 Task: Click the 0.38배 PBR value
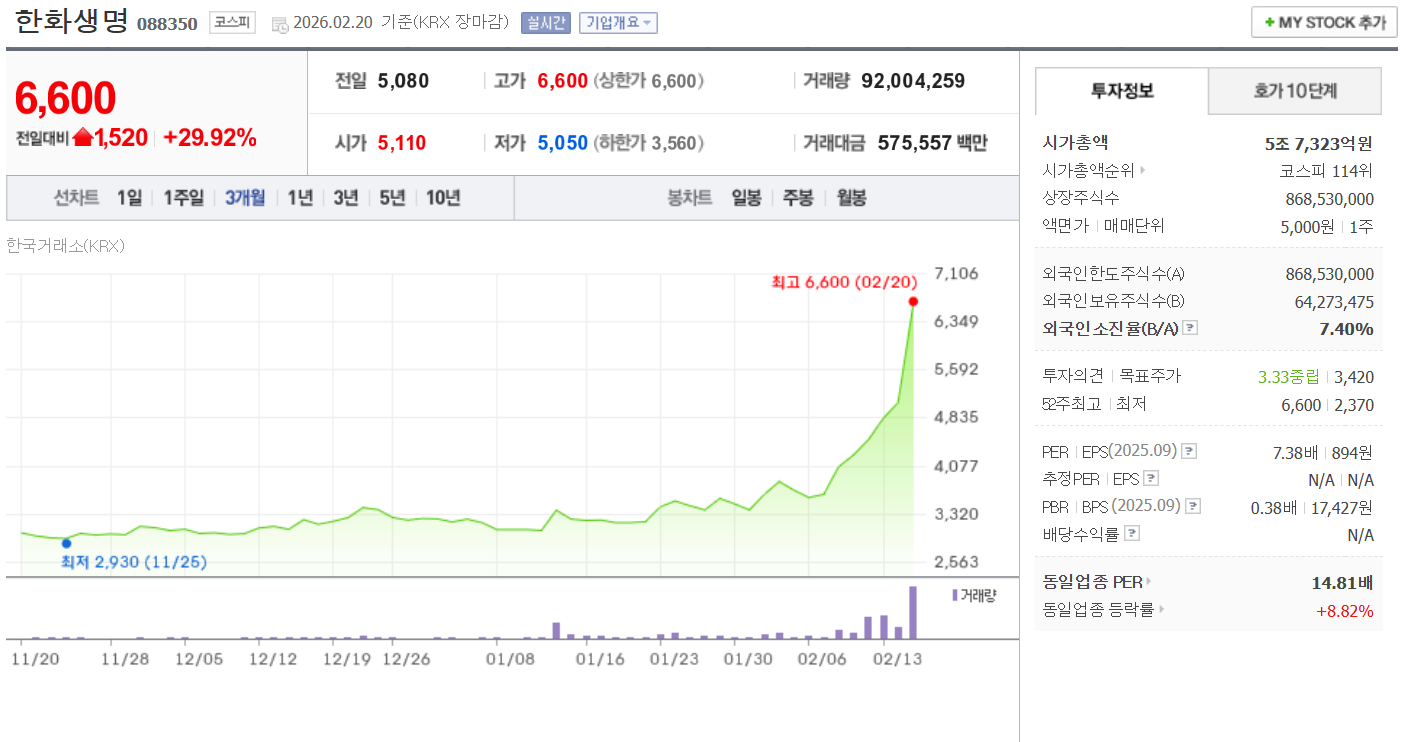[x=1273, y=507]
